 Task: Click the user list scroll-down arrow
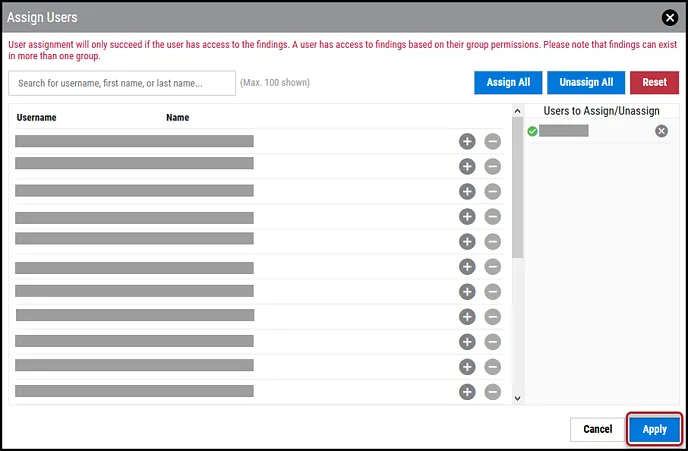517,398
